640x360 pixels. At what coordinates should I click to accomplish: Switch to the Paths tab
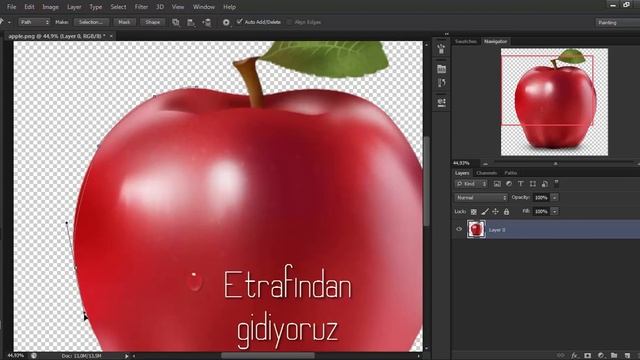pos(511,173)
